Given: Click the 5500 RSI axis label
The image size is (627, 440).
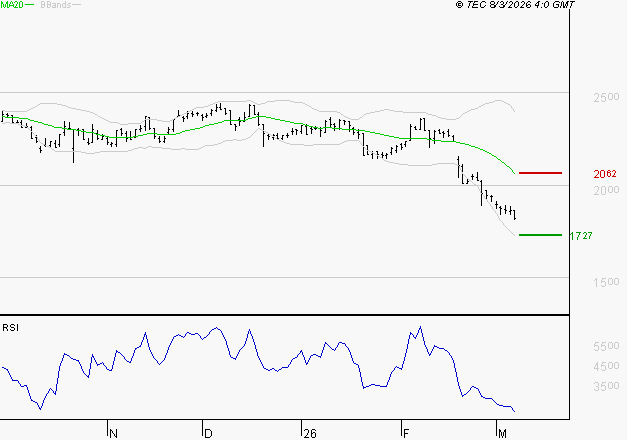Looking at the screenshot, I should point(605,345).
